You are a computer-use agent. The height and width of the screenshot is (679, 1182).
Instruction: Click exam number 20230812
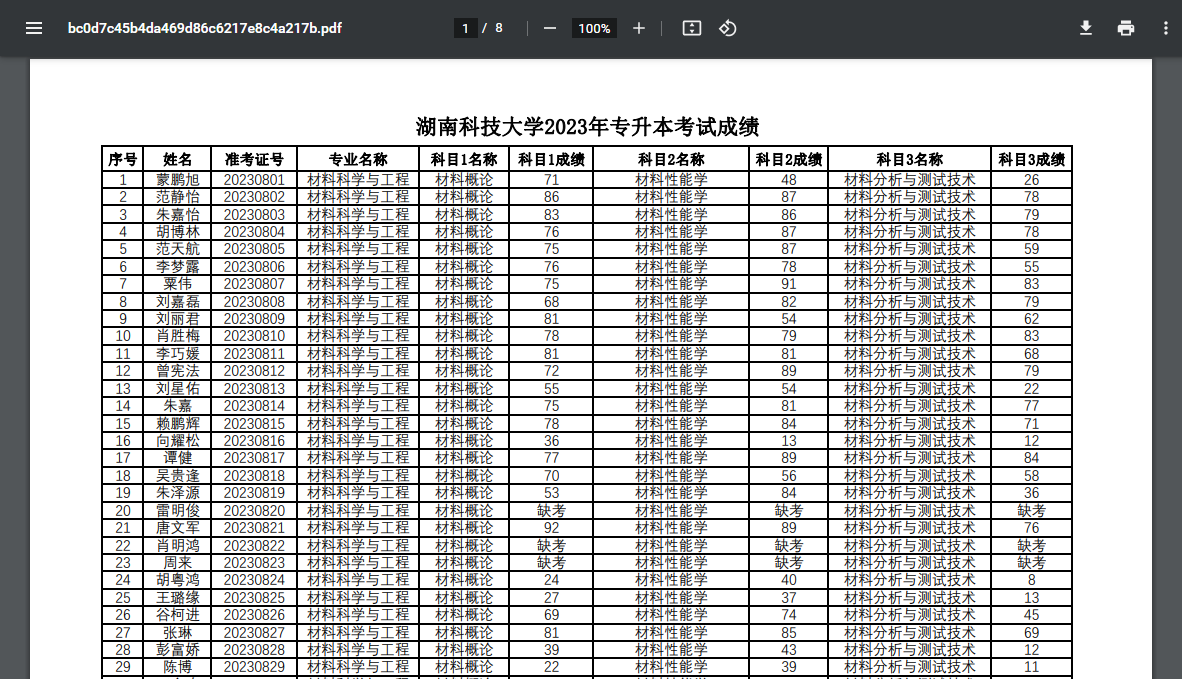[254, 371]
